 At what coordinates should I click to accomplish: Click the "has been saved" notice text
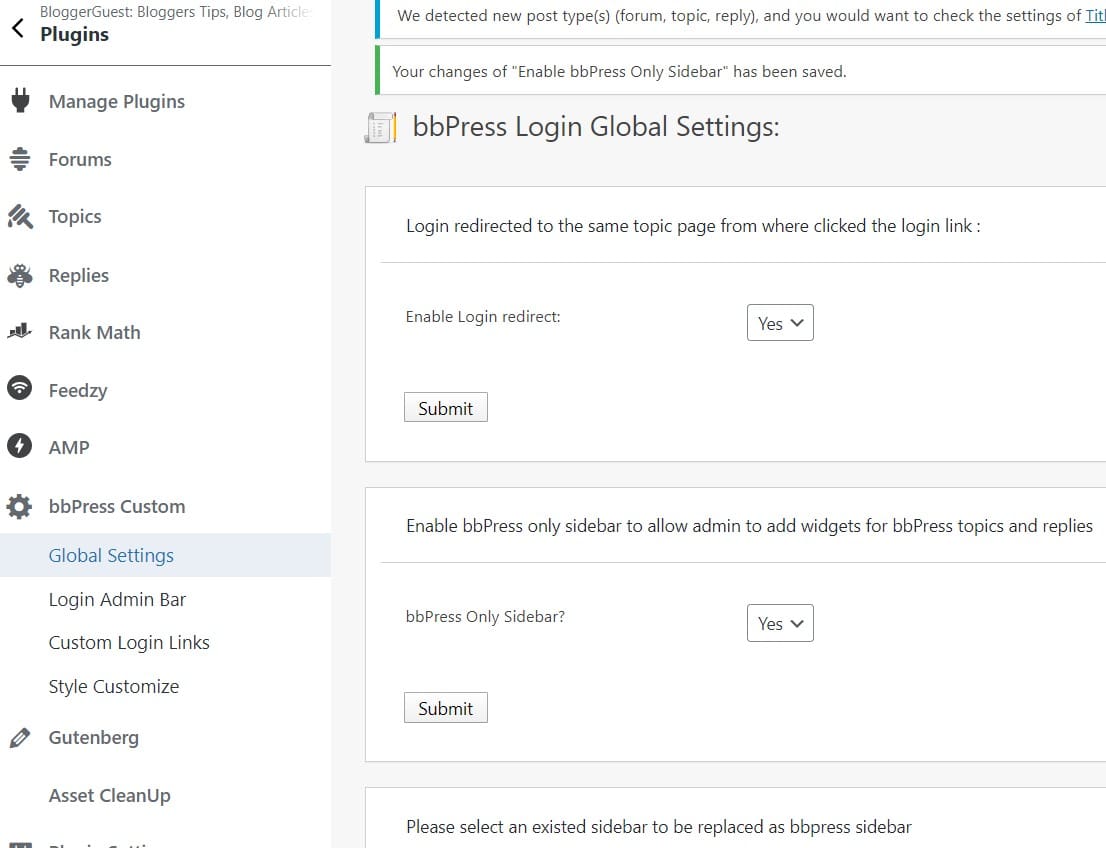[x=619, y=71]
